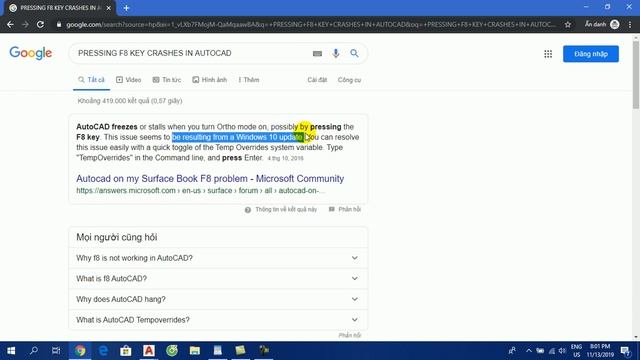Bookmark this page with the star icon
Viewport: 640px width, 360px height.
click(568, 24)
